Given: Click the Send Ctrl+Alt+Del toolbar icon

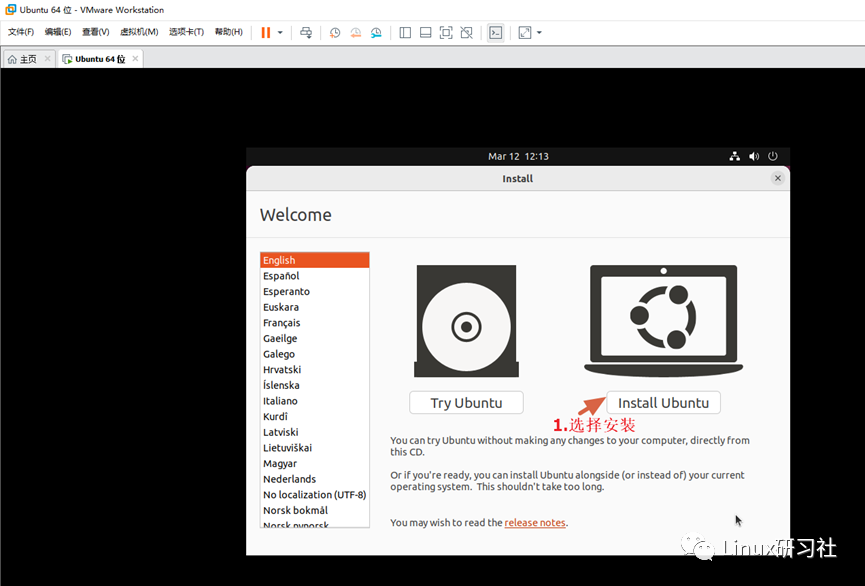Looking at the screenshot, I should click(306, 33).
